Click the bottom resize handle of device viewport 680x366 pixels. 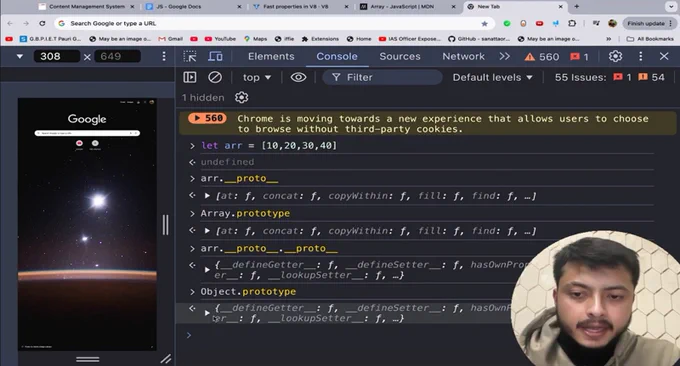point(88,359)
